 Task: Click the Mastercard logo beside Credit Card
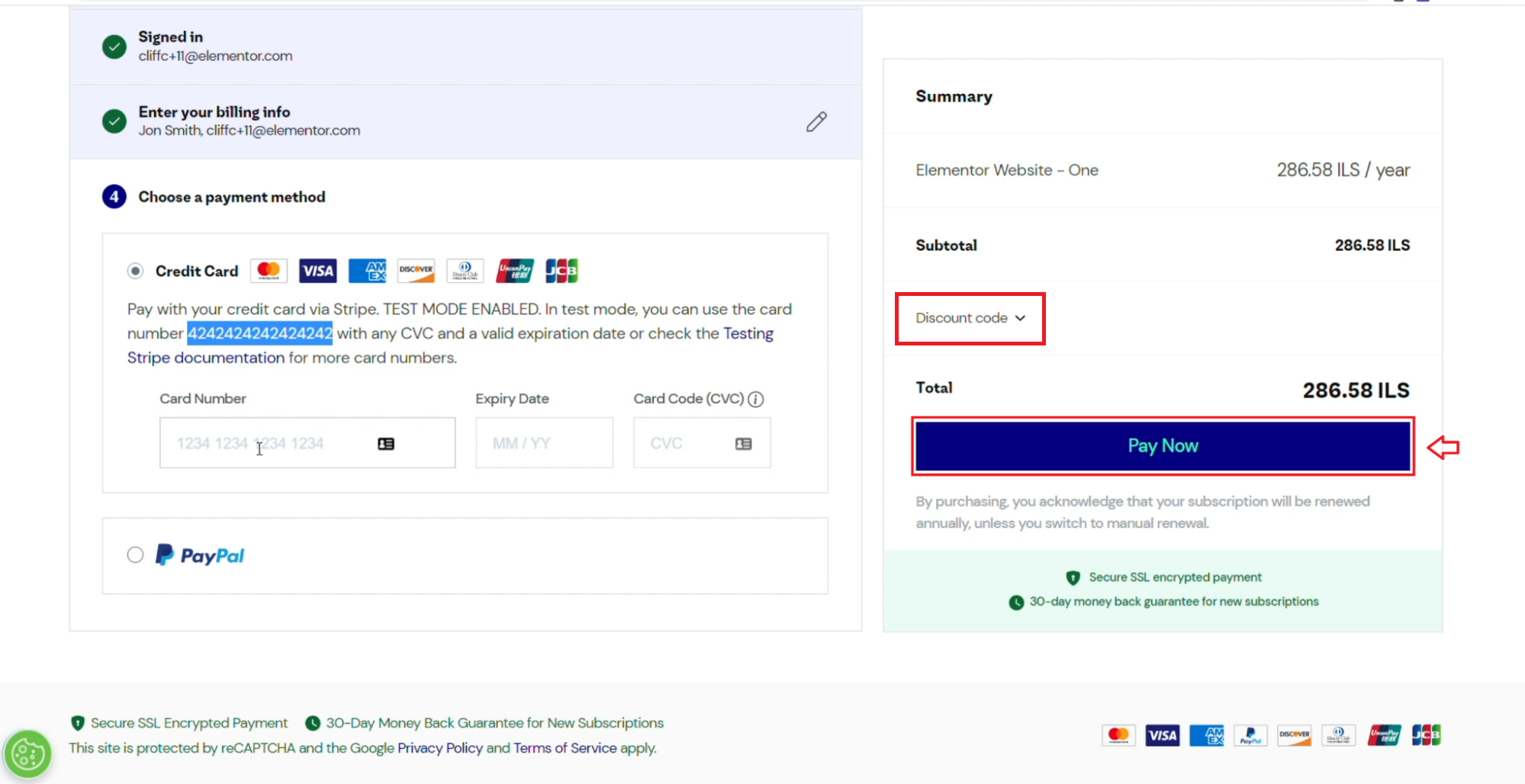coord(269,271)
